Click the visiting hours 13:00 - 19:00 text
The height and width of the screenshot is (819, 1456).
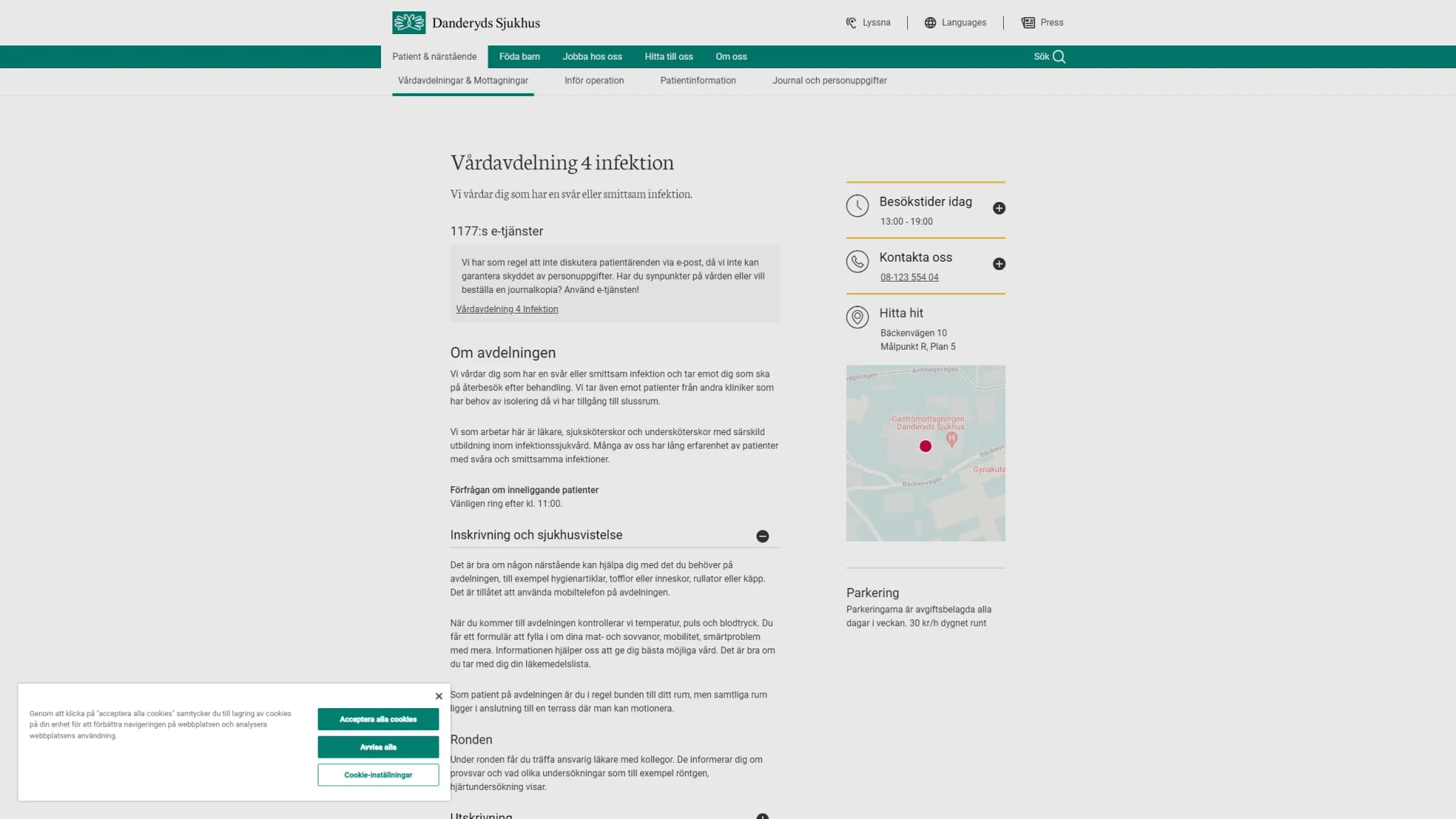point(906,222)
